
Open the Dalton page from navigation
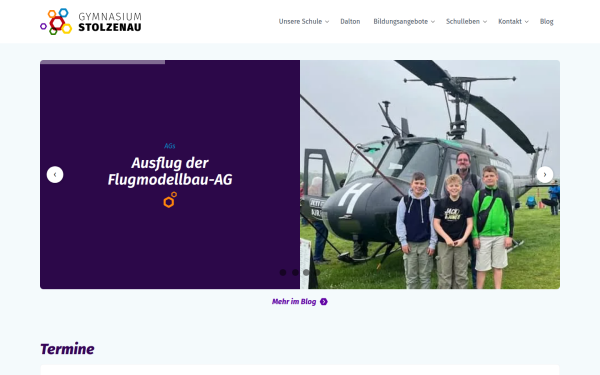click(x=350, y=21)
